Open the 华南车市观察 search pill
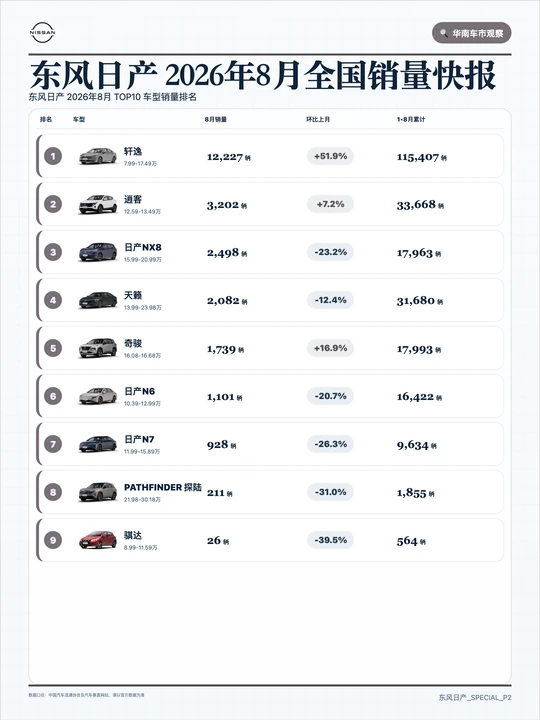540x720 pixels. point(471,33)
